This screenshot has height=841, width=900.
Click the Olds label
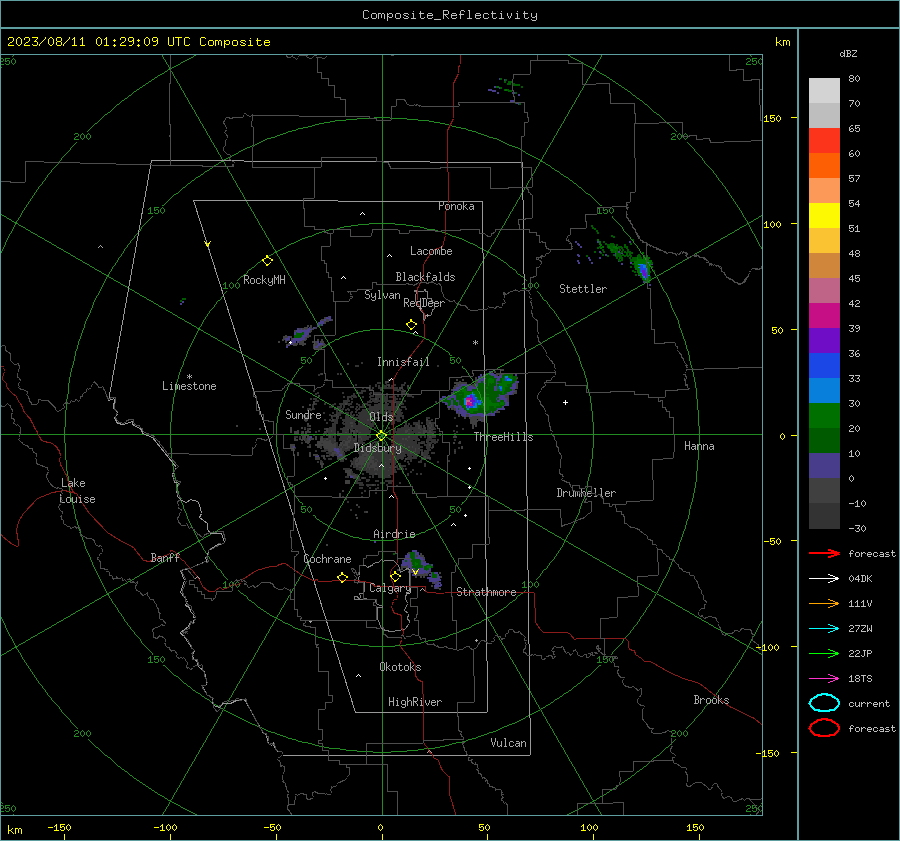pos(381,417)
